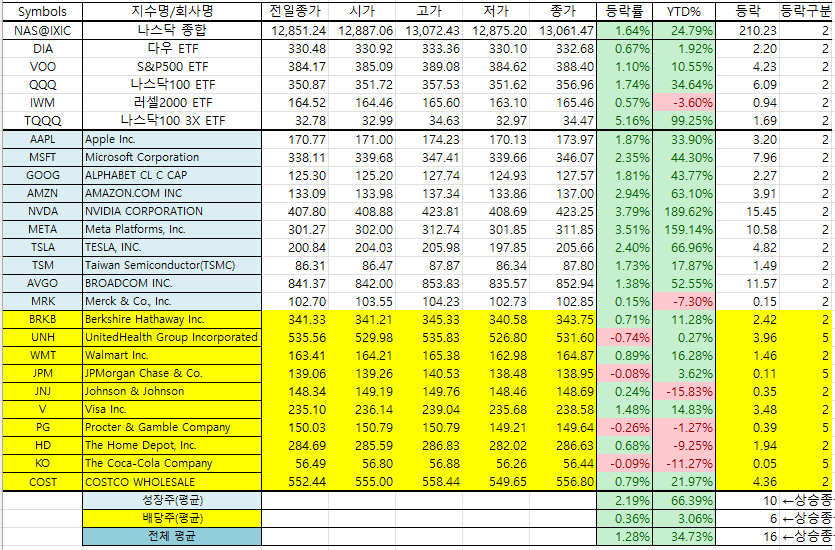The height and width of the screenshot is (550, 835).
Task: Select dividend average change 0.36%
Action: tap(624, 518)
